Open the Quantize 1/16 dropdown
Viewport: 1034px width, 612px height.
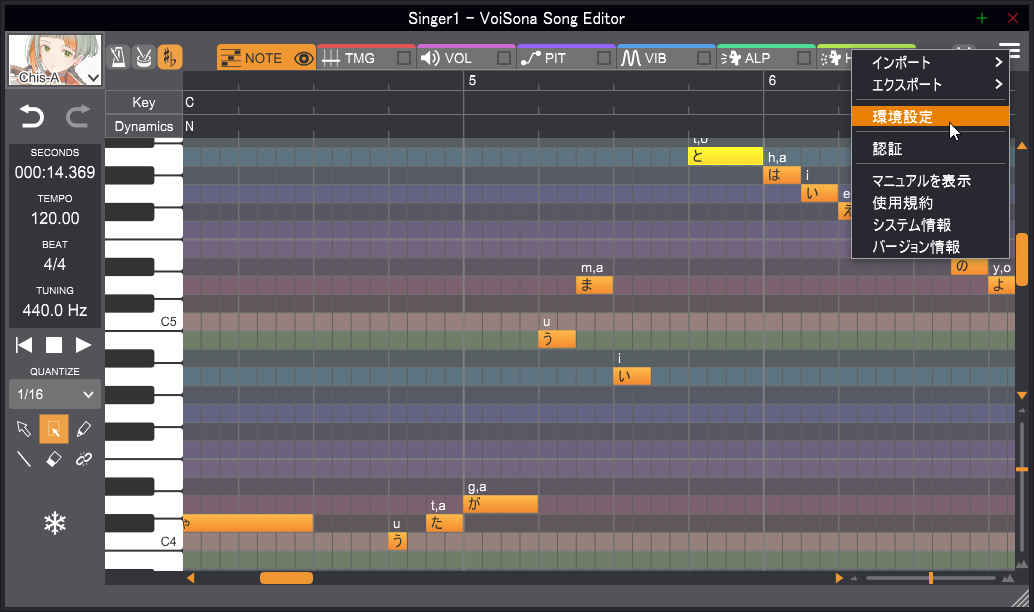coord(55,395)
